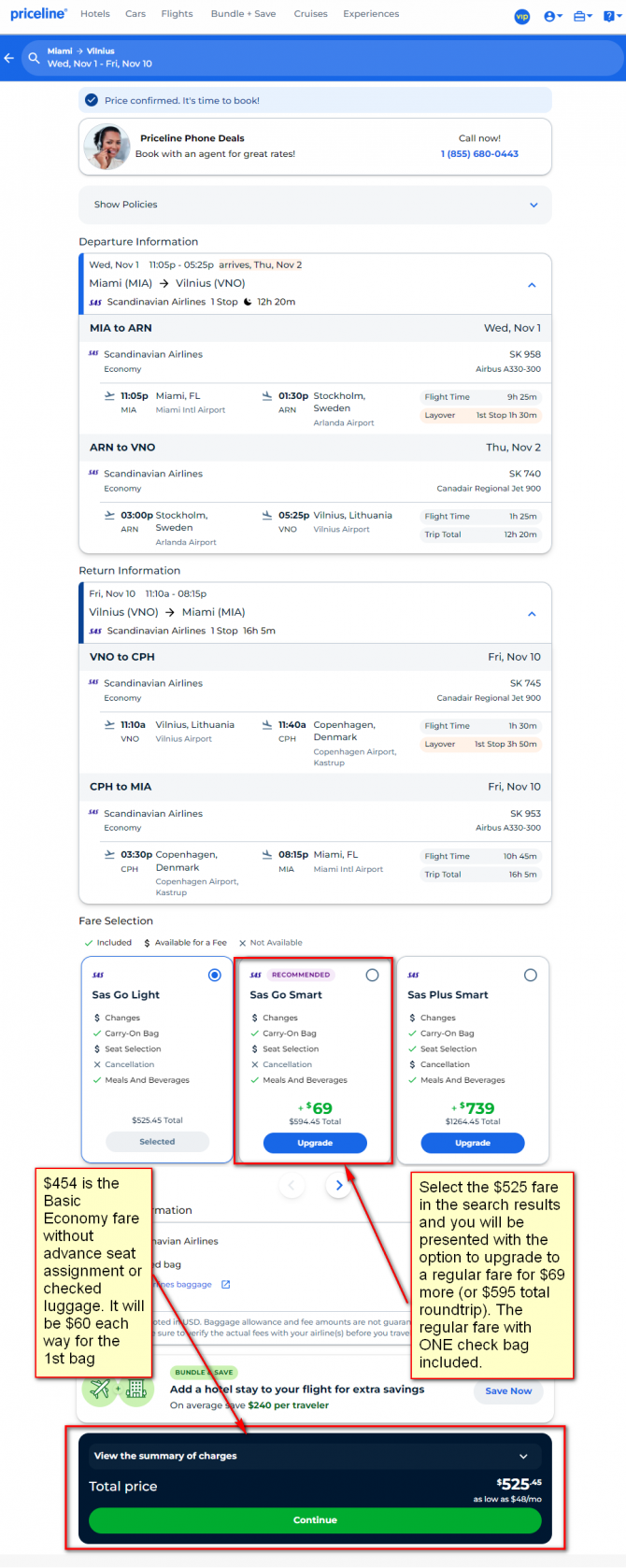Viewport: 626px width, 1568px height.
Task: Select the Sas Go Smart fare radio
Action: coord(372,975)
